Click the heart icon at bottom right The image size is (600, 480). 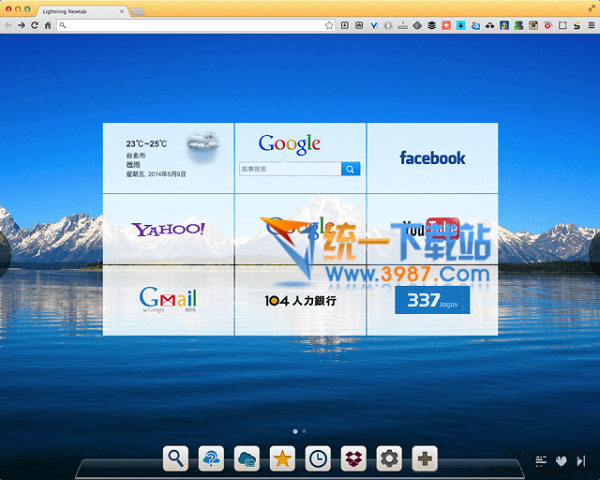pyautogui.click(x=562, y=461)
